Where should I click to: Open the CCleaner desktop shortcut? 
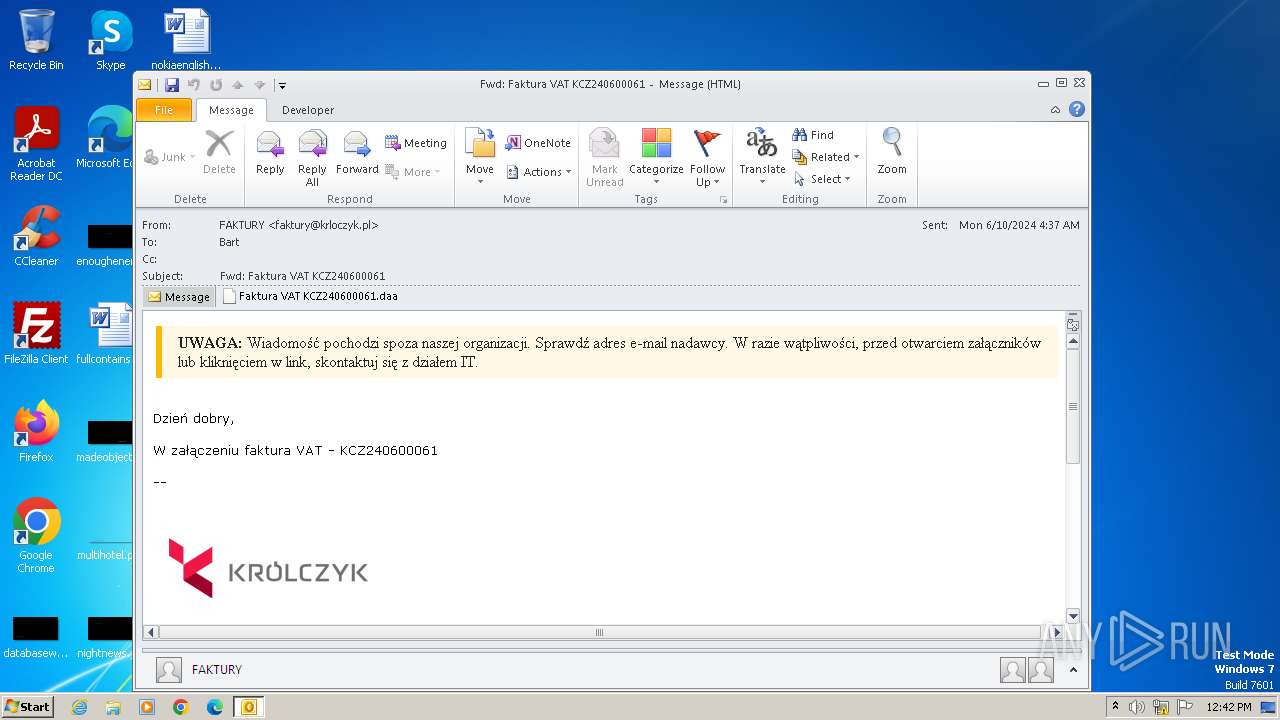pyautogui.click(x=36, y=236)
